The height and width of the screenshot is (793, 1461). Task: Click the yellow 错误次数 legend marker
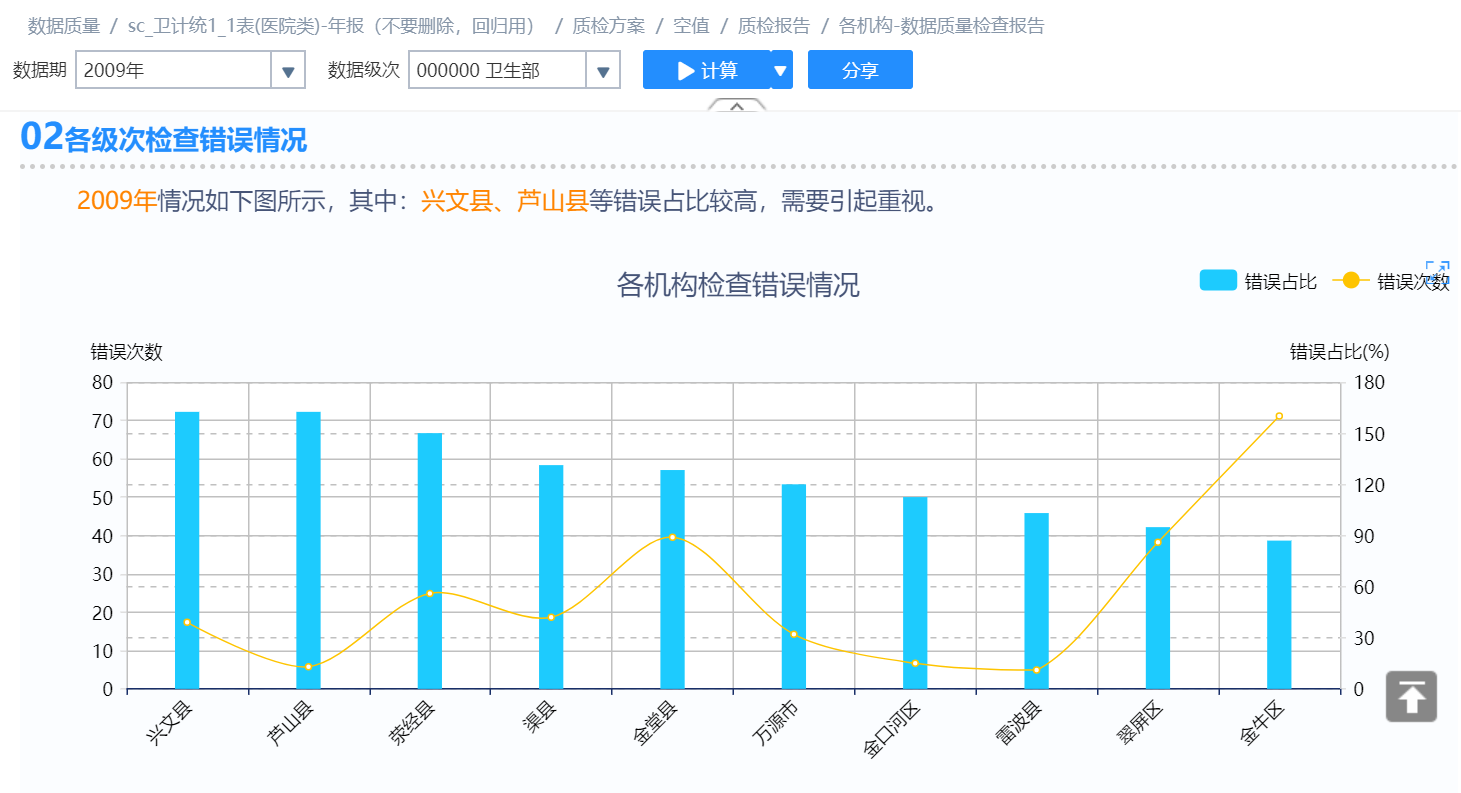[x=1351, y=281]
